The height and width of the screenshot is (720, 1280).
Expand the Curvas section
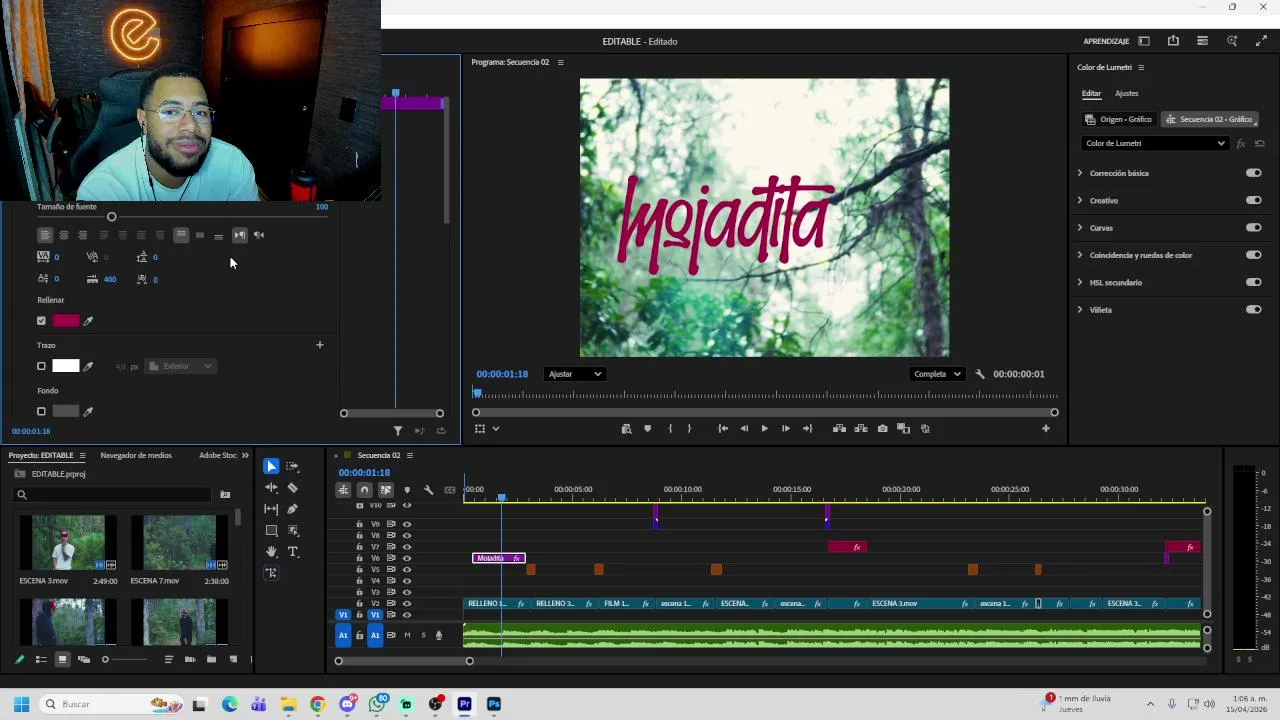coord(1080,227)
